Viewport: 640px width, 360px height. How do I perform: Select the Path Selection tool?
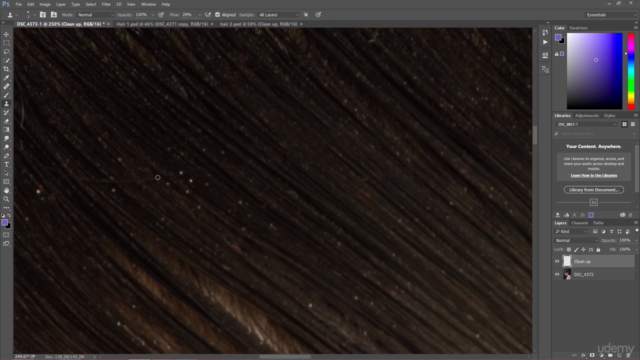(6, 173)
